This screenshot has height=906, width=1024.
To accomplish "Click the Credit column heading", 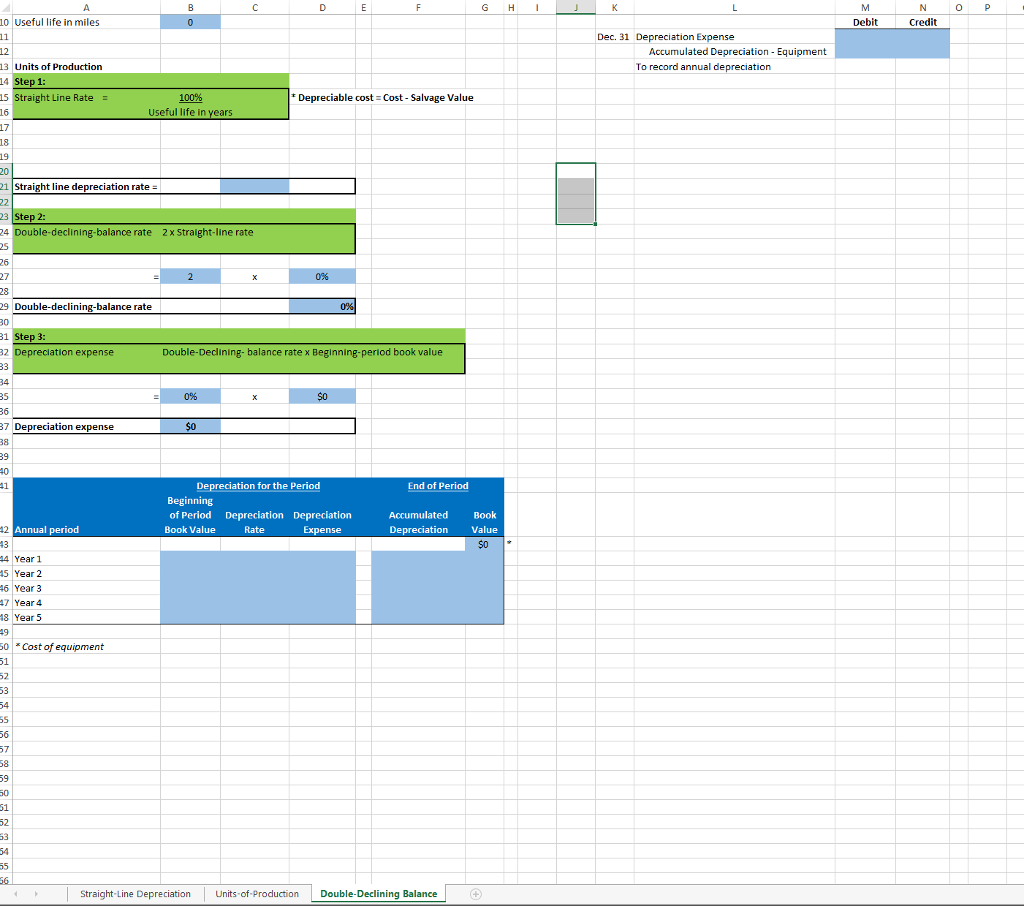I will (x=923, y=22).
